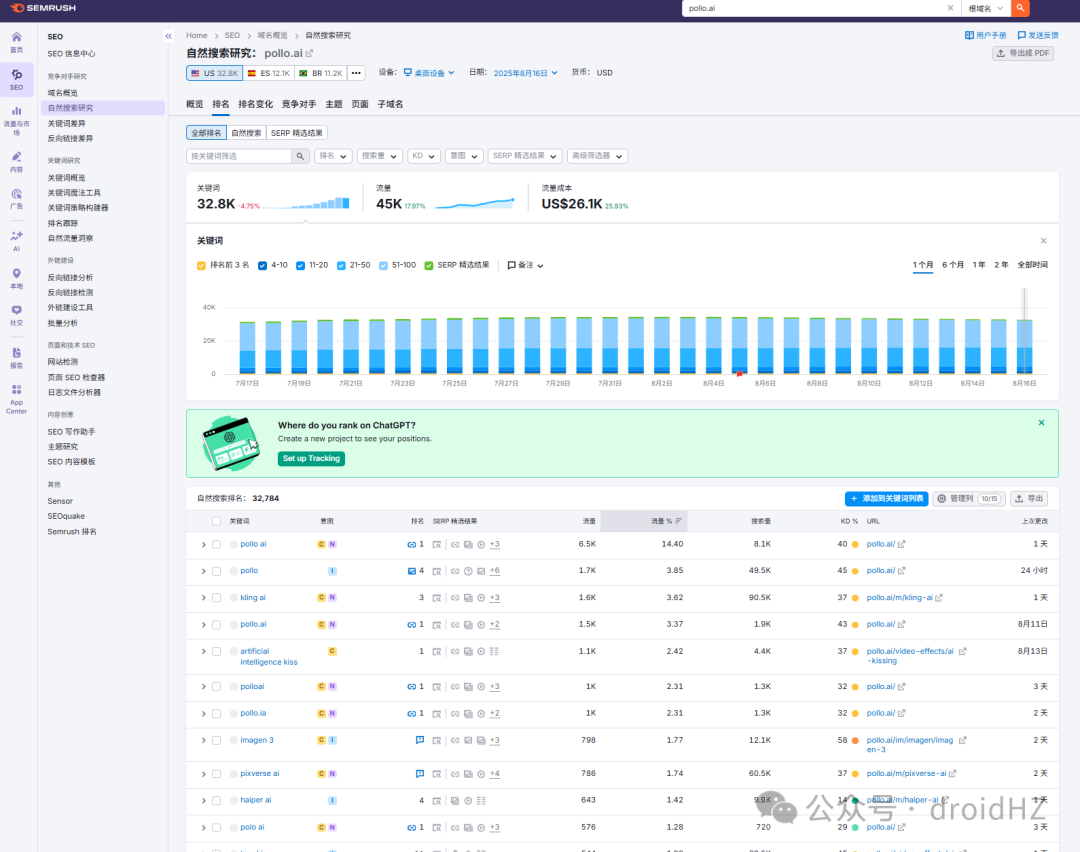The image size is (1080, 852).
Task: Open the home icon in the left rail
Action: 17,42
